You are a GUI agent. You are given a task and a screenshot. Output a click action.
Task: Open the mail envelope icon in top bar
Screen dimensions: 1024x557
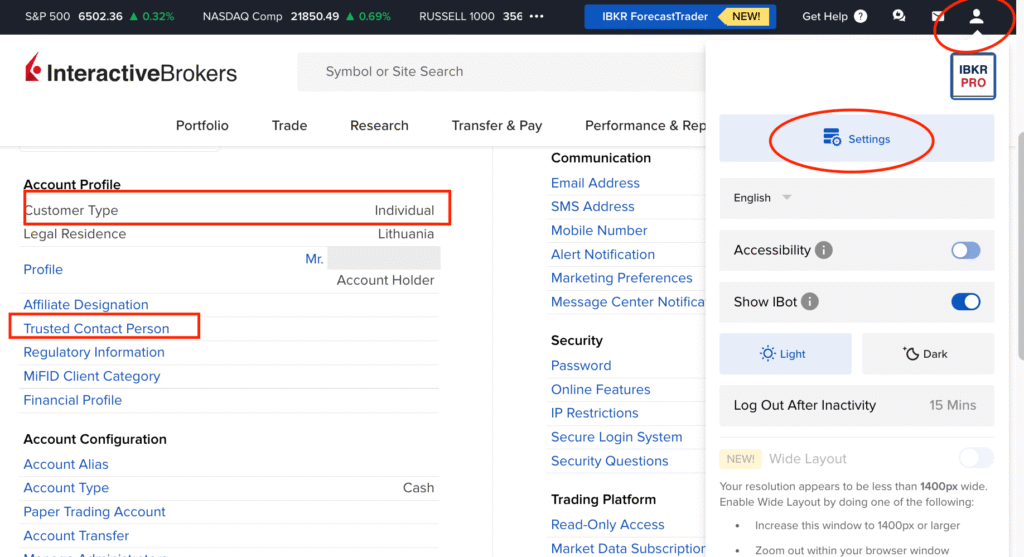(x=938, y=16)
